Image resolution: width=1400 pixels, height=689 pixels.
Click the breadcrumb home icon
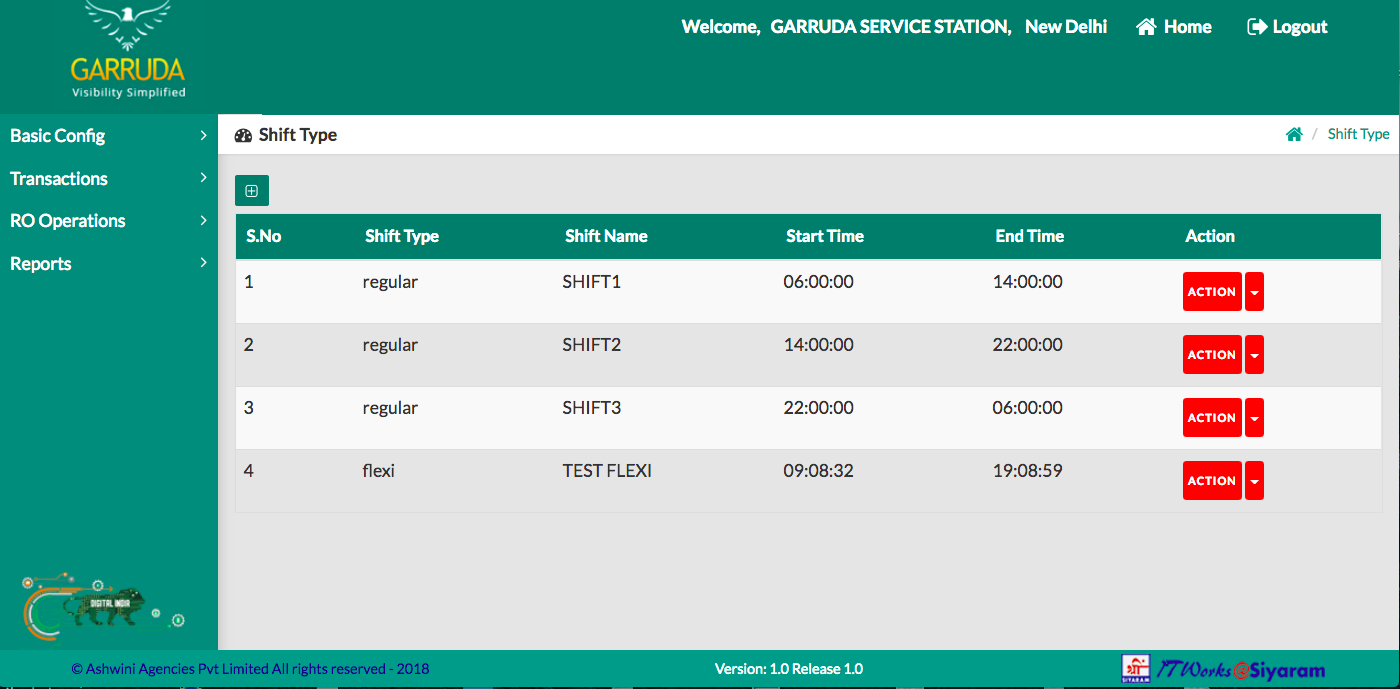(x=1294, y=134)
